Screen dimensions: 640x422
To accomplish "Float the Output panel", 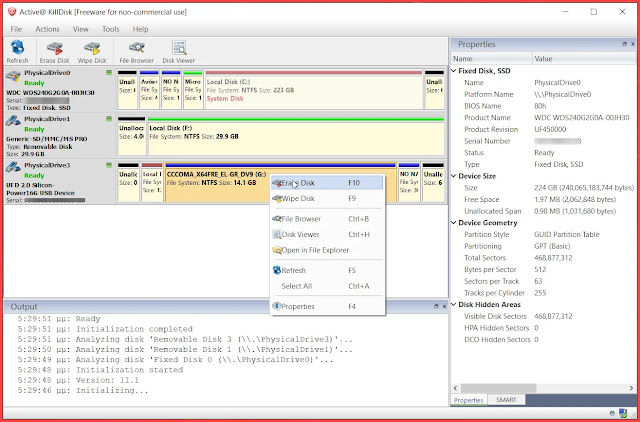I will point(436,307).
